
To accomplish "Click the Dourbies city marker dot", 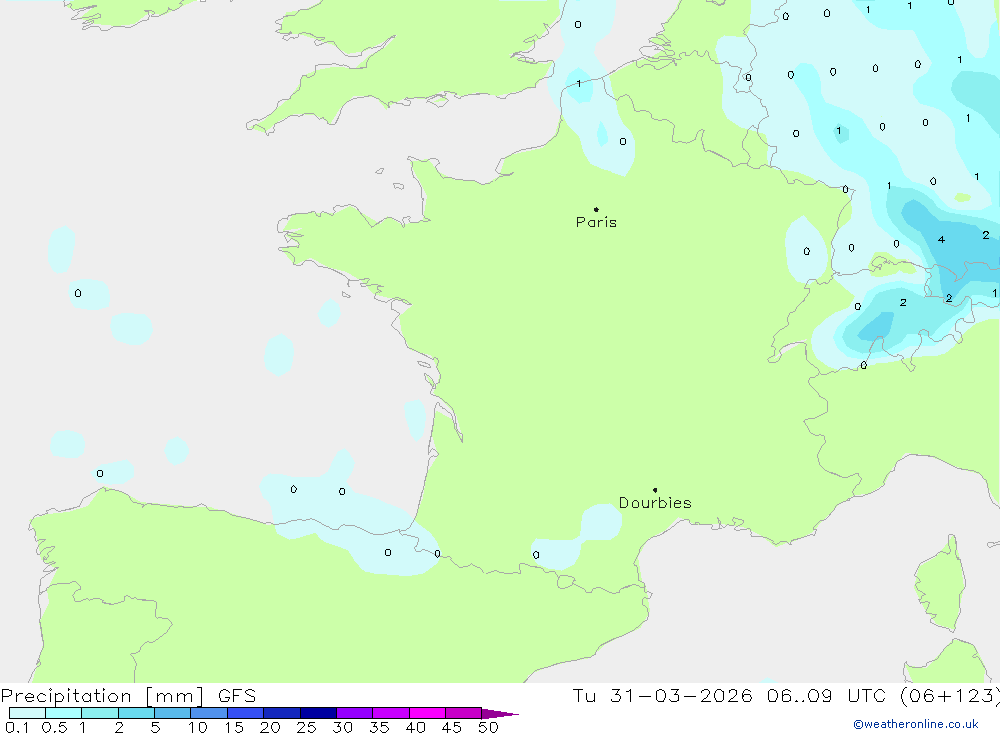I will pyautogui.click(x=655, y=490).
